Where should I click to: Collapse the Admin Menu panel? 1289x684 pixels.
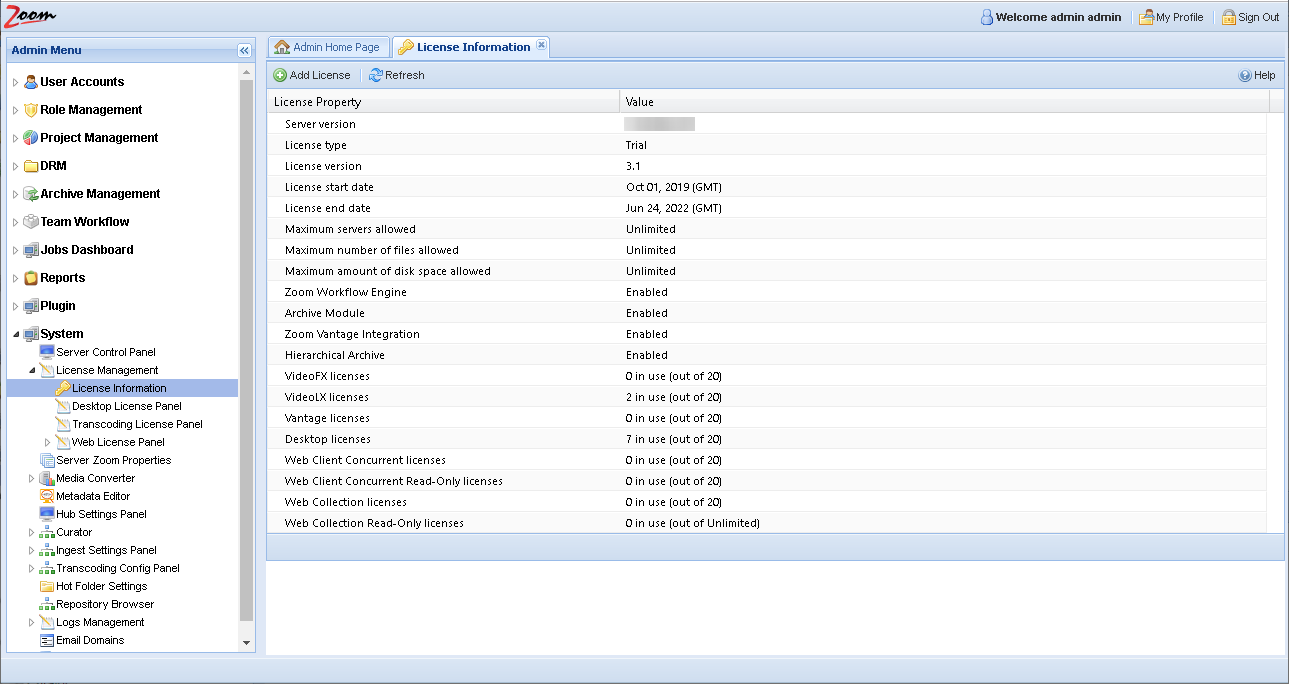click(x=244, y=50)
